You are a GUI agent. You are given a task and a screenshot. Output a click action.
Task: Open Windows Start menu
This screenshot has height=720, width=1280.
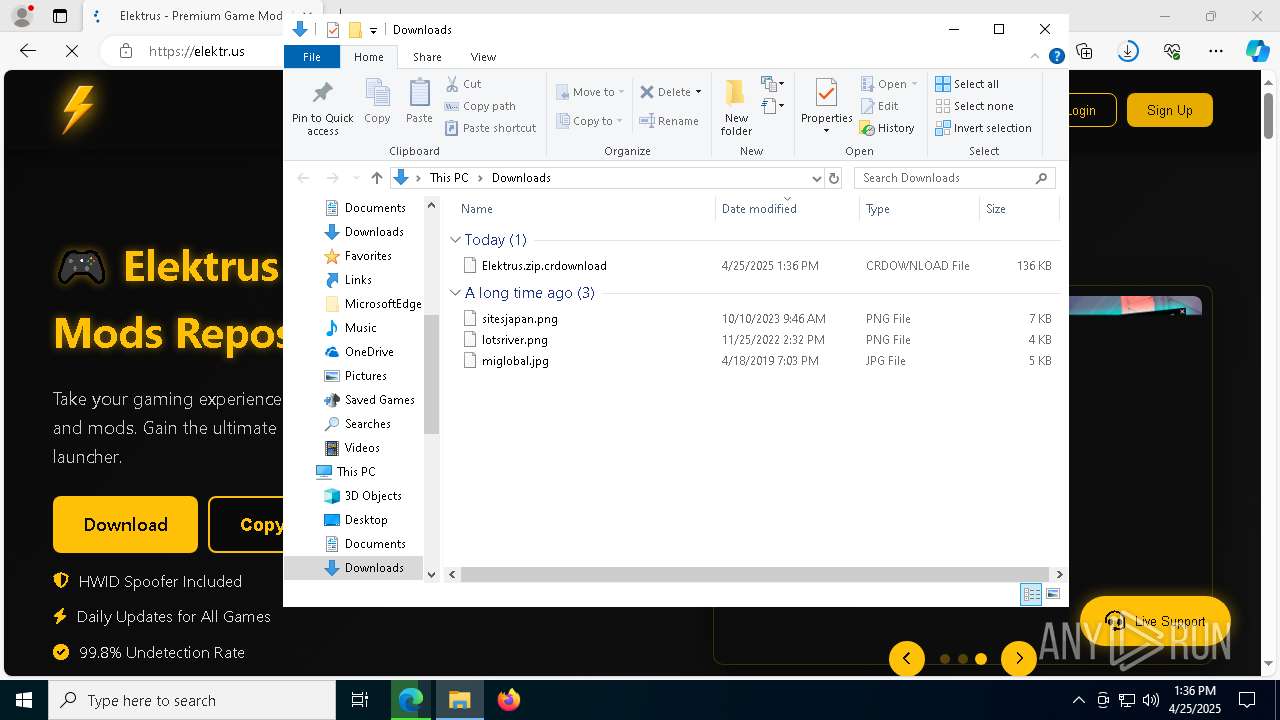point(24,700)
